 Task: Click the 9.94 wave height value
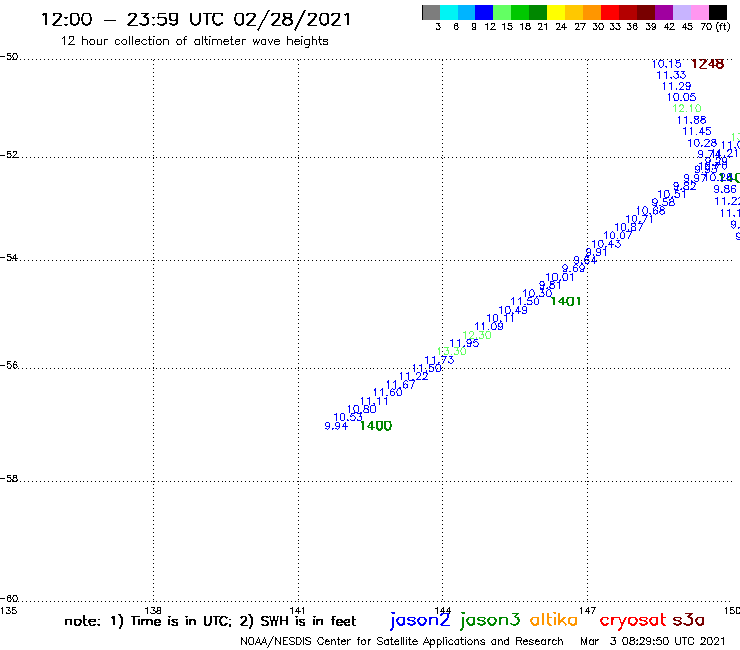click(x=336, y=426)
